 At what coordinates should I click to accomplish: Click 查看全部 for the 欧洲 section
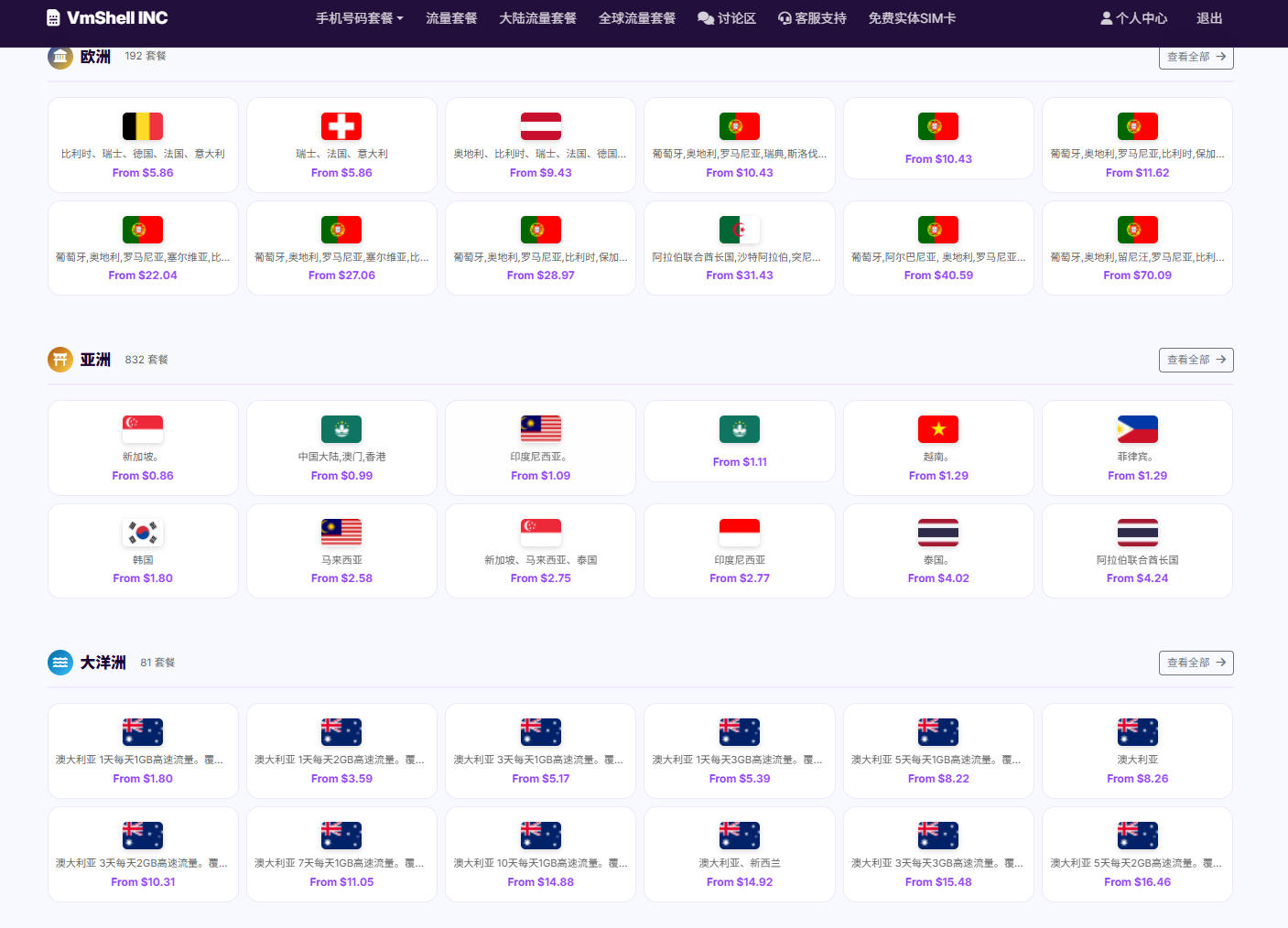pos(1196,56)
